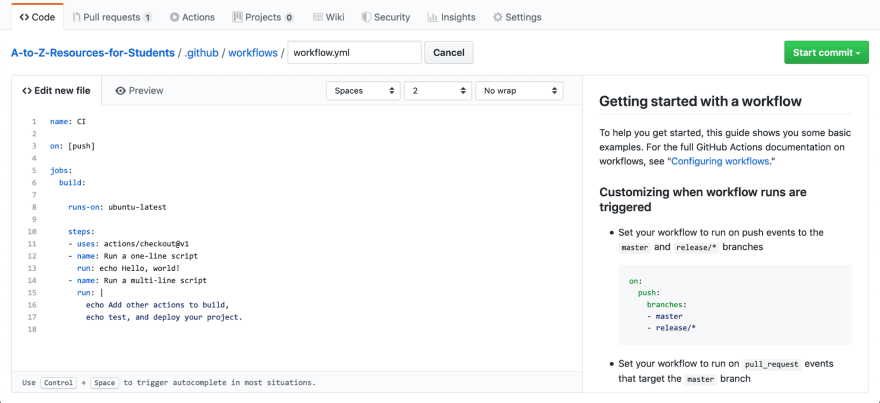Click the pull request icon

coord(76,17)
